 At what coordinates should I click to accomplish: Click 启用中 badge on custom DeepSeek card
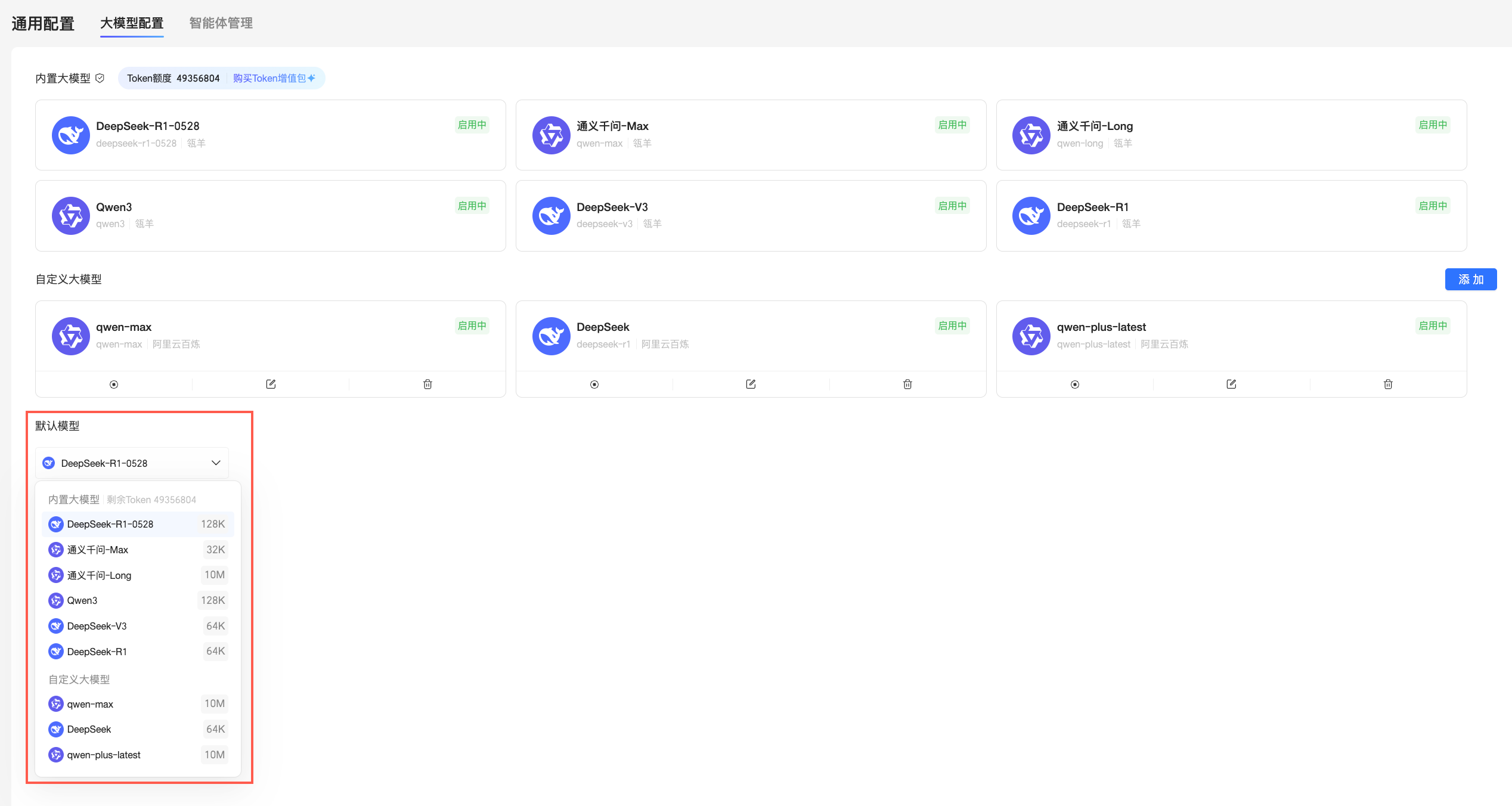tap(953, 325)
